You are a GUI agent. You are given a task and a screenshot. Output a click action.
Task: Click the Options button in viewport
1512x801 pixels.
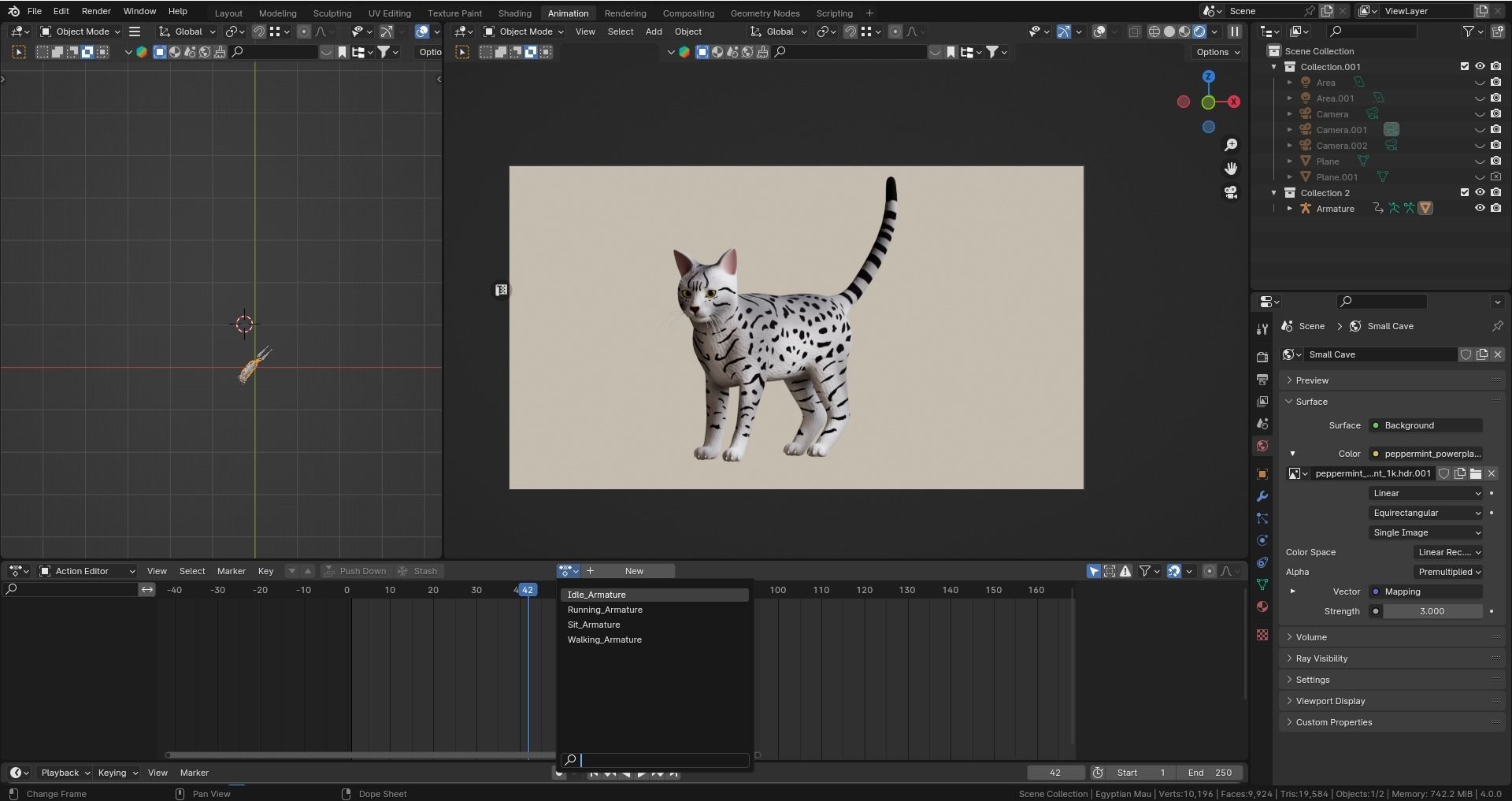1217,52
